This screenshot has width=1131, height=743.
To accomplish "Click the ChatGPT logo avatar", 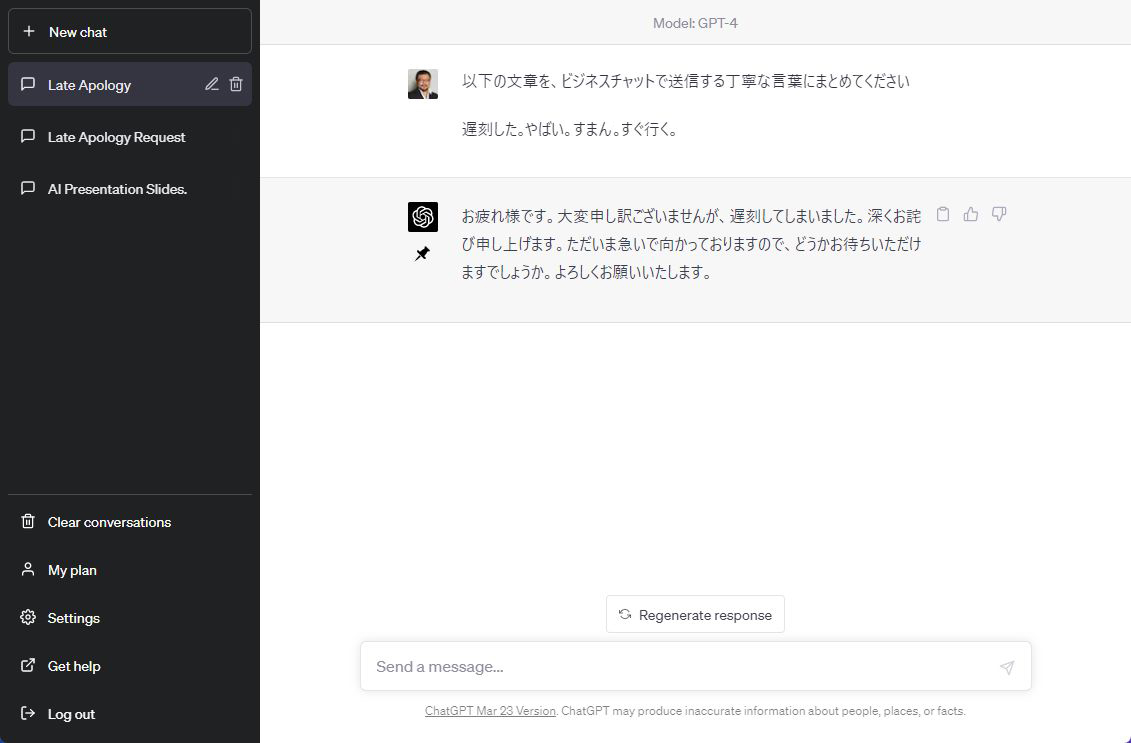I will (x=422, y=217).
